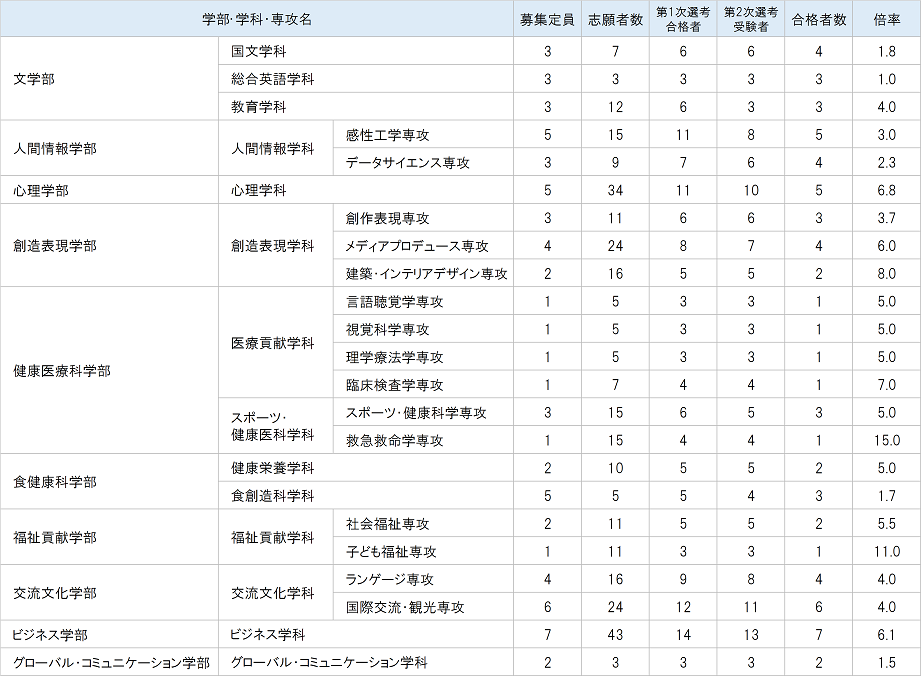Click the グローバル·コミュニケーション学部 faculty cell
The height and width of the screenshot is (676, 921).
(x=110, y=662)
